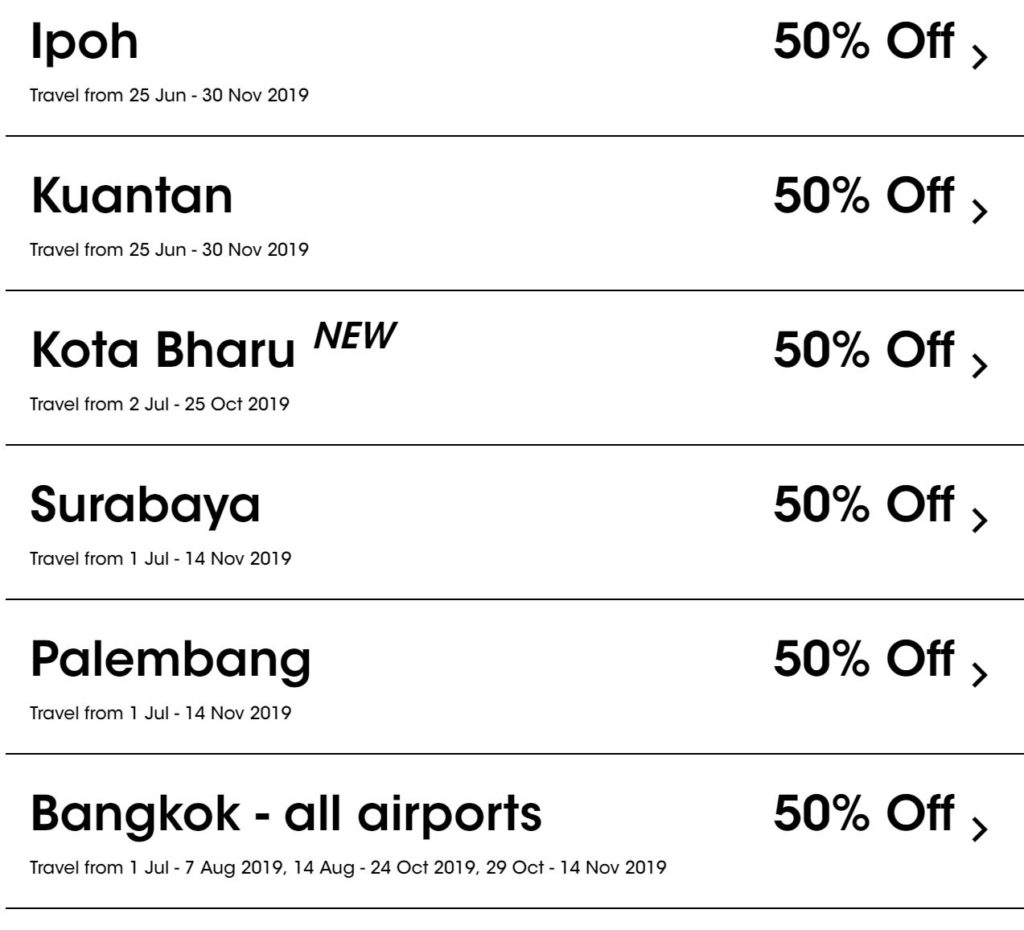Expand the Kuantan deal chevron

[x=979, y=210]
